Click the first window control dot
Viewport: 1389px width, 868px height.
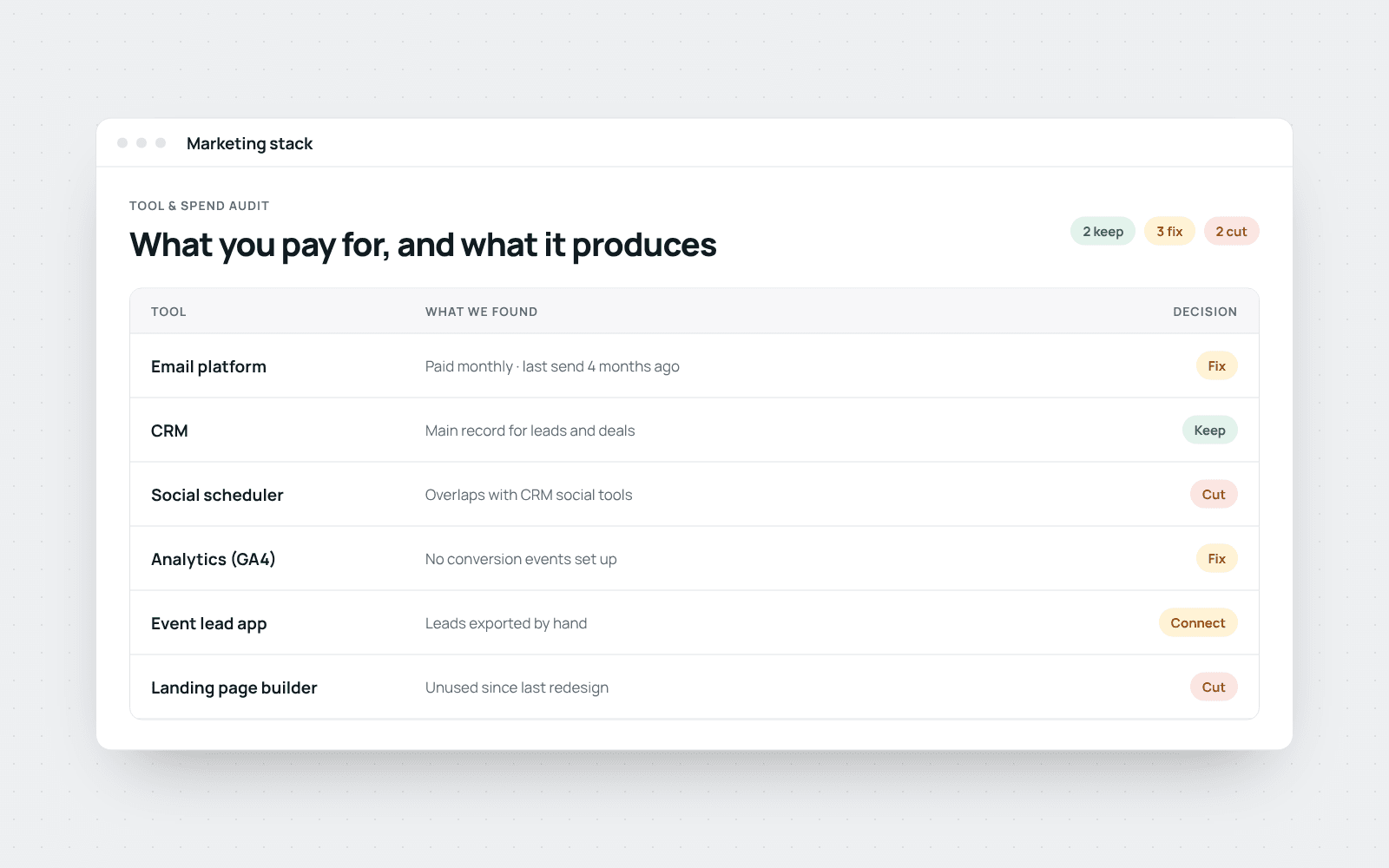[122, 142]
